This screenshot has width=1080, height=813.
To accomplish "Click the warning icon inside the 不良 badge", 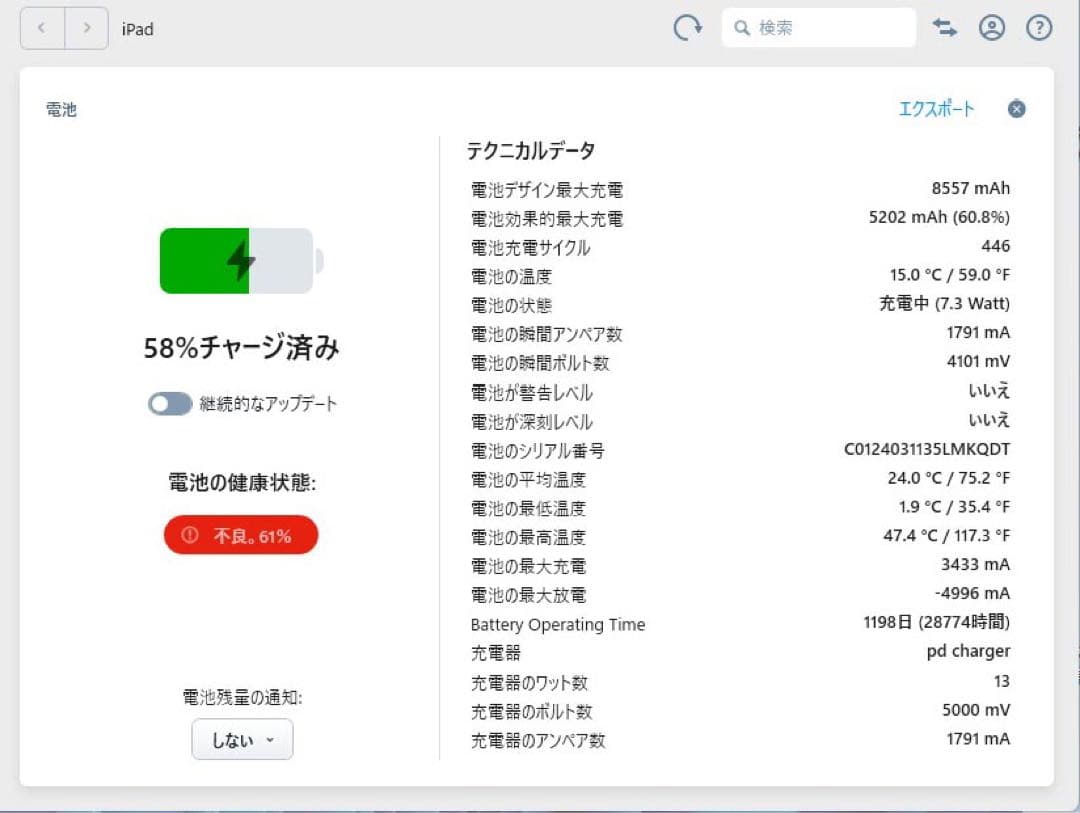I will coord(190,535).
